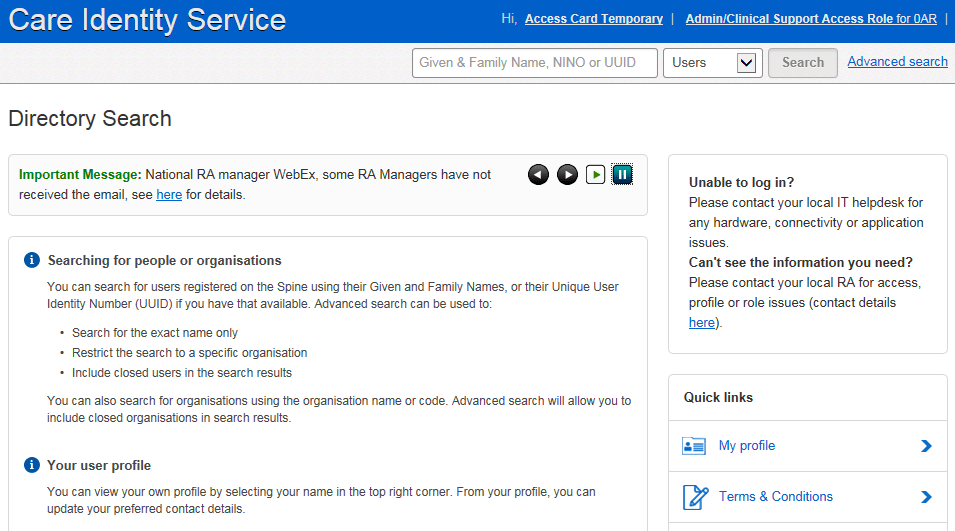Click the 'Search for the exact name only' bullet

[155, 333]
